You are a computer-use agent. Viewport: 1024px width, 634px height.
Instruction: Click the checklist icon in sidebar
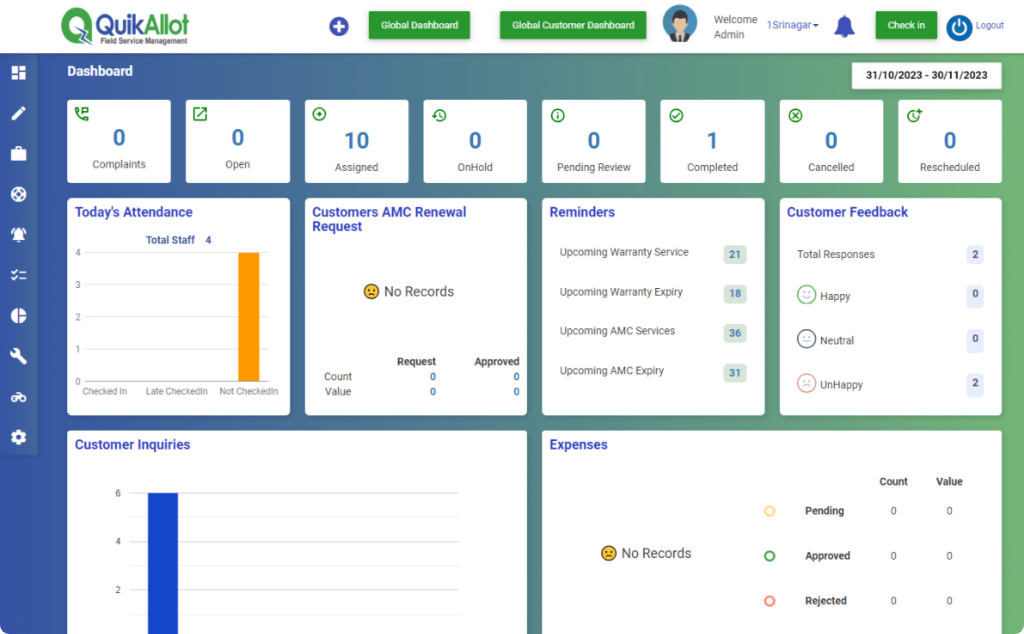pyautogui.click(x=18, y=275)
